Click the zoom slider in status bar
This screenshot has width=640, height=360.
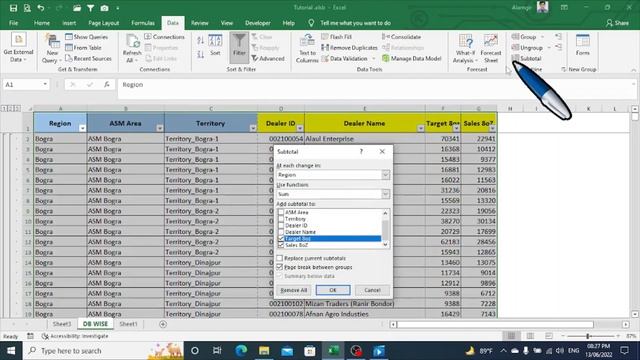[x=588, y=336]
